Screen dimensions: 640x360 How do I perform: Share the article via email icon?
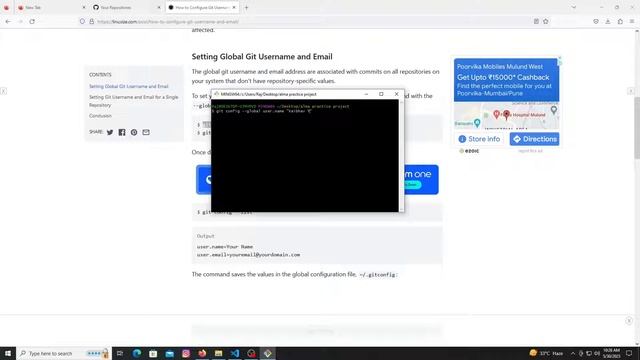click(146, 132)
